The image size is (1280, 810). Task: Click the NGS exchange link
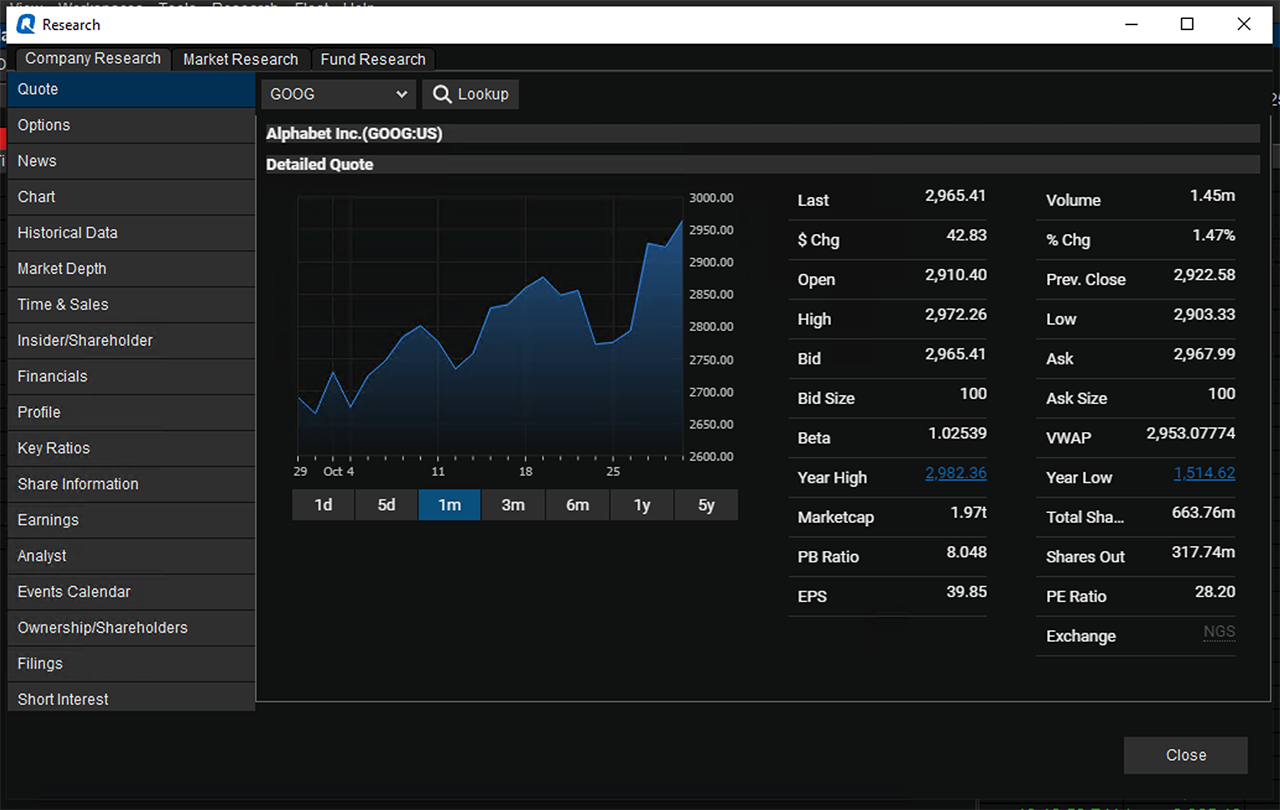tap(1219, 632)
